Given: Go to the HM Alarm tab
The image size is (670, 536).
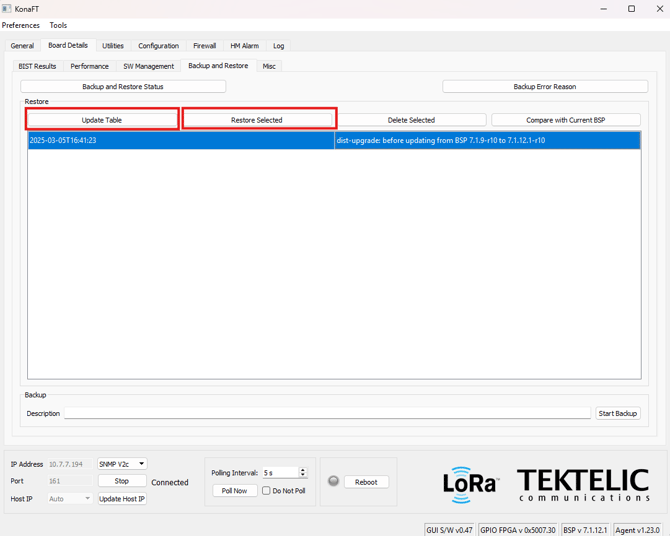Looking at the screenshot, I should [x=244, y=46].
